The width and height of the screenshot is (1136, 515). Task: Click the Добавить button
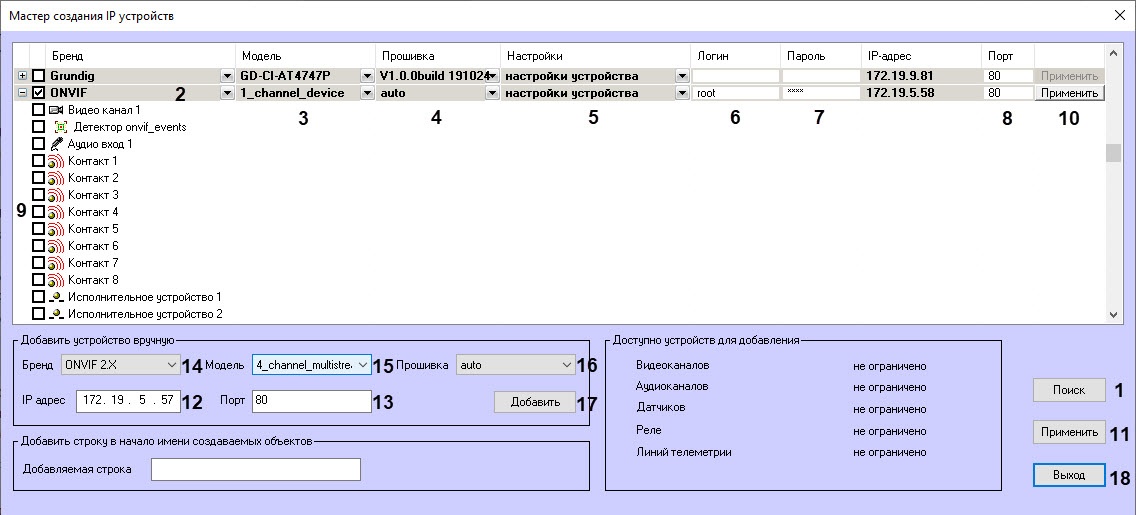(x=534, y=402)
